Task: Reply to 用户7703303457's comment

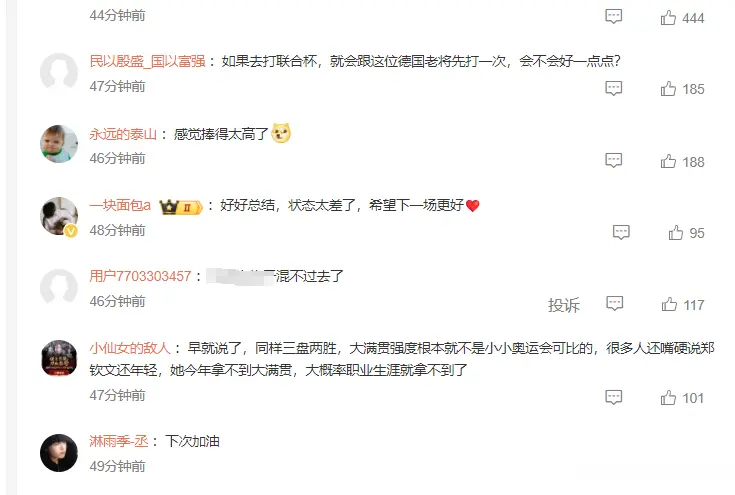Action: [x=615, y=303]
